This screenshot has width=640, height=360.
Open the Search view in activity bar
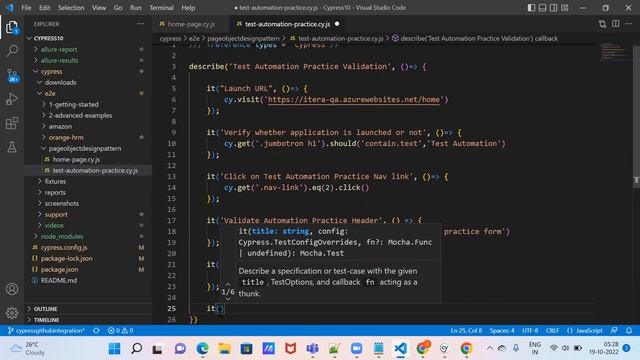point(12,51)
